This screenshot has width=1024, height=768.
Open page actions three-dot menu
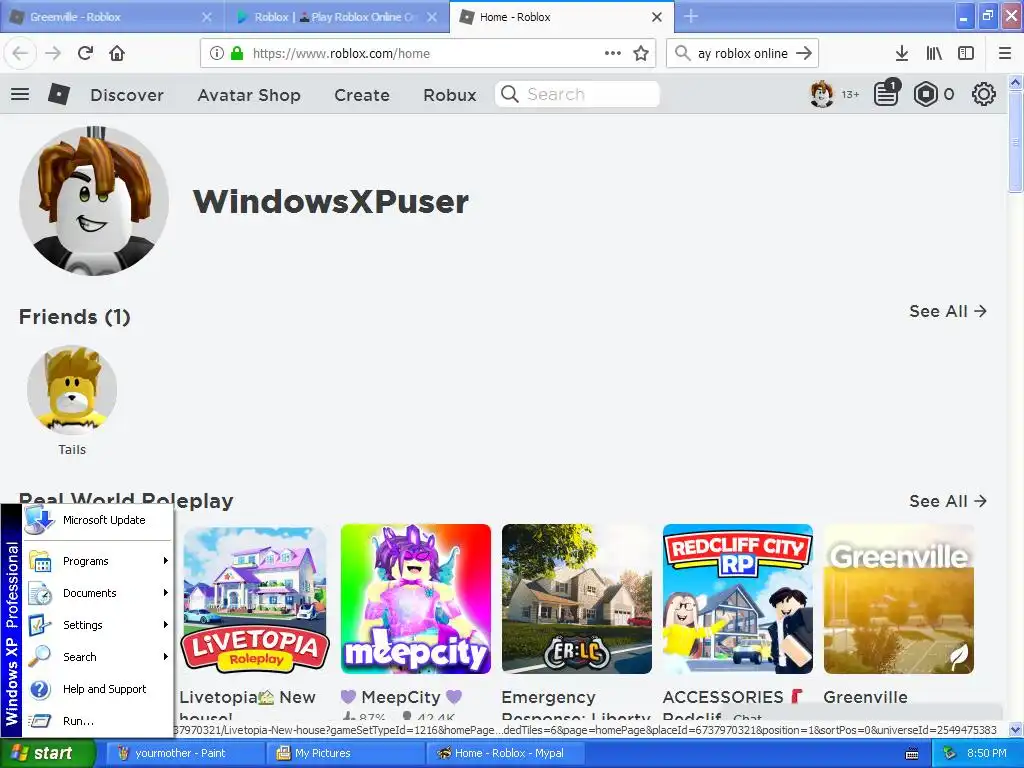click(613, 53)
